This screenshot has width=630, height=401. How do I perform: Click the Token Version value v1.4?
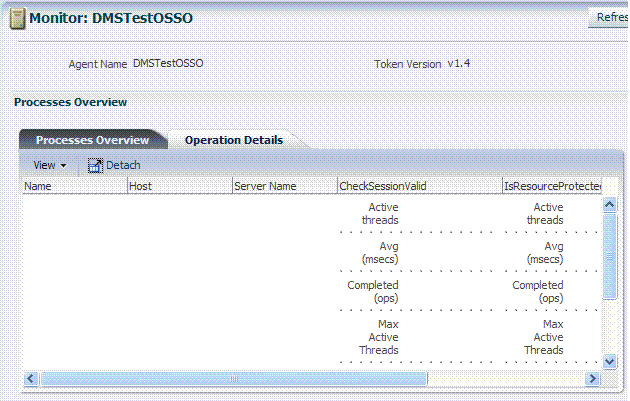(x=458, y=63)
